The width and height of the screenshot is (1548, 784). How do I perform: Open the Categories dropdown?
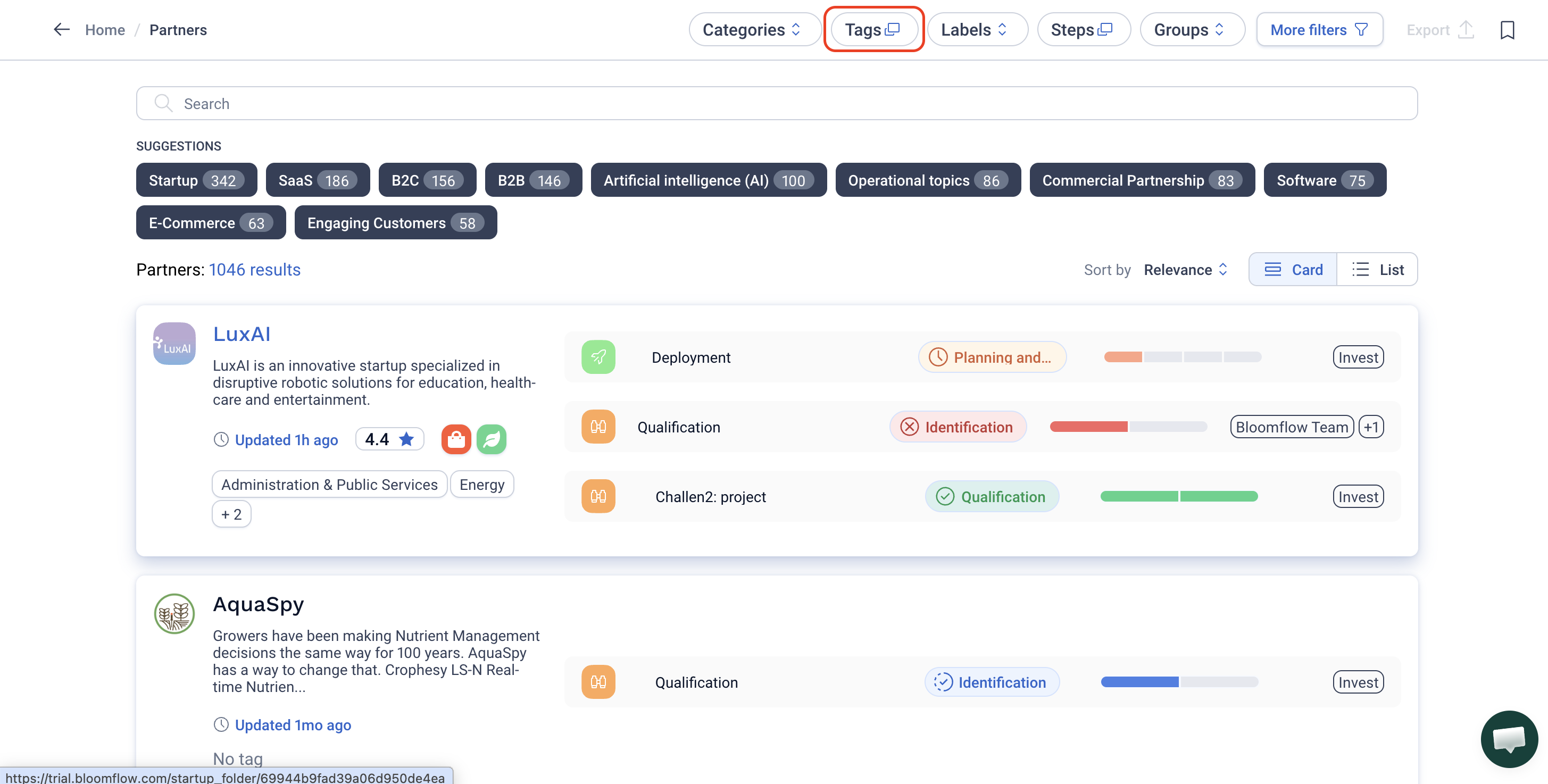coord(754,29)
